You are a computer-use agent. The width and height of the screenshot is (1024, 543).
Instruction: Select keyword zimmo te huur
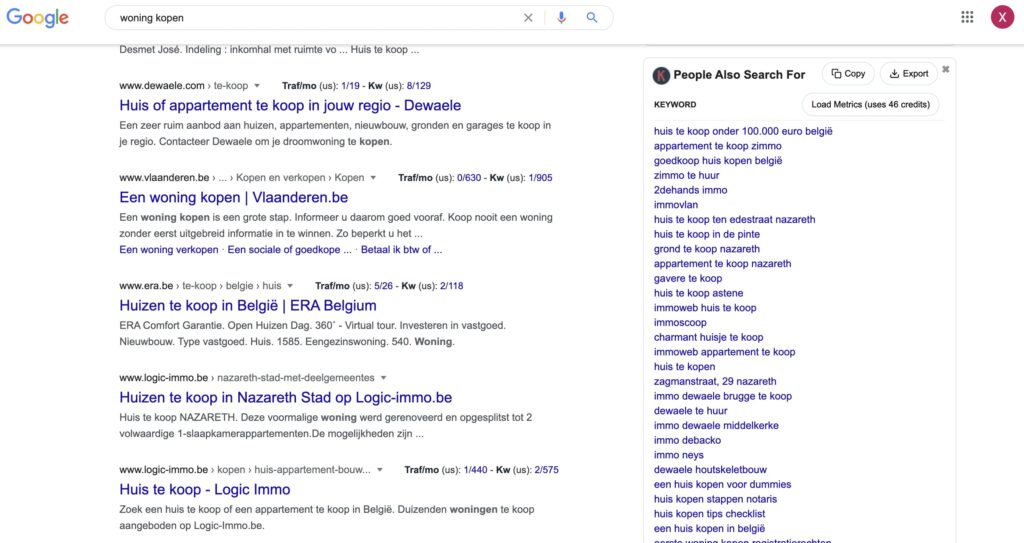pos(686,175)
